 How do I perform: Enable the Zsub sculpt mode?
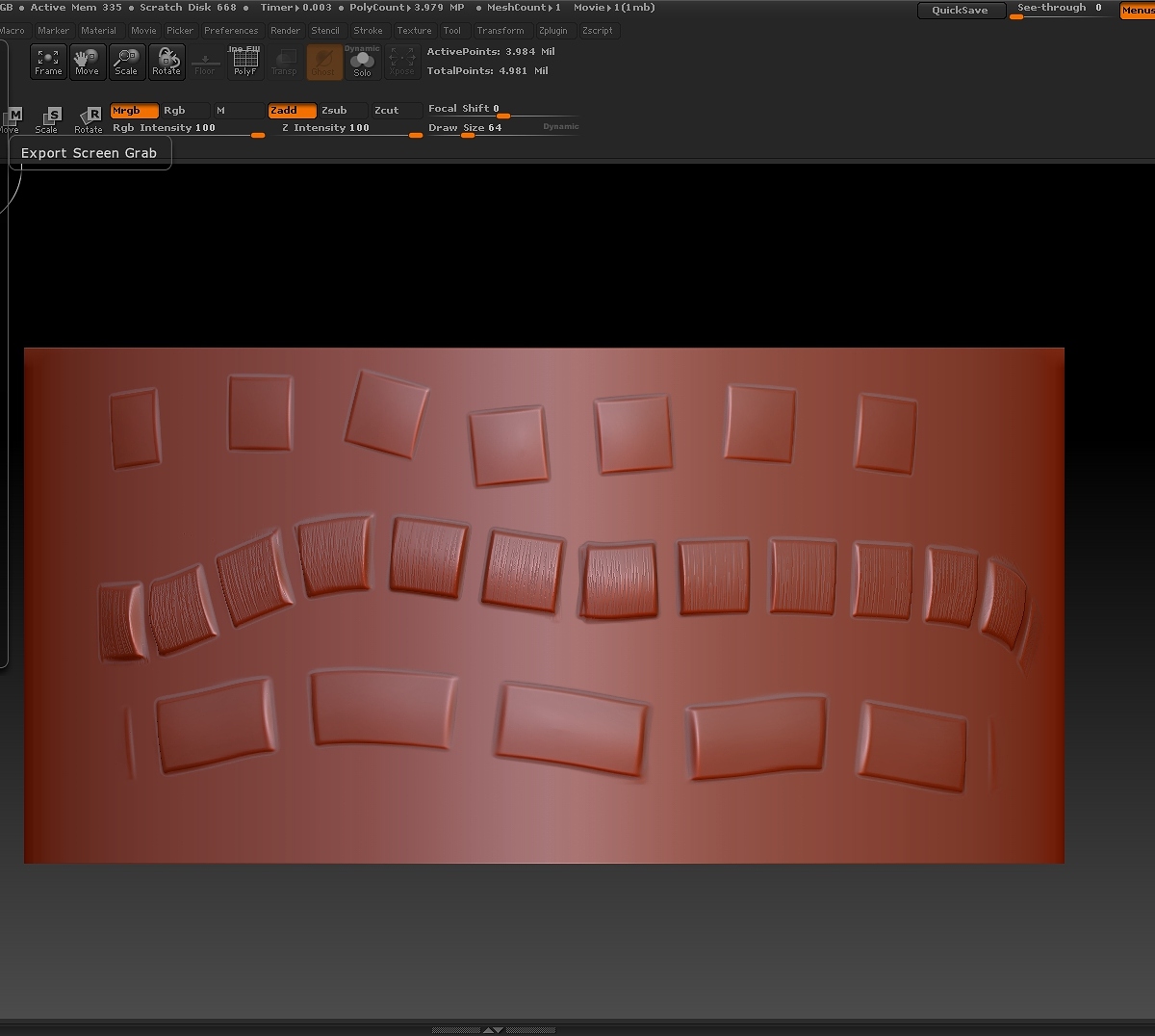point(344,111)
